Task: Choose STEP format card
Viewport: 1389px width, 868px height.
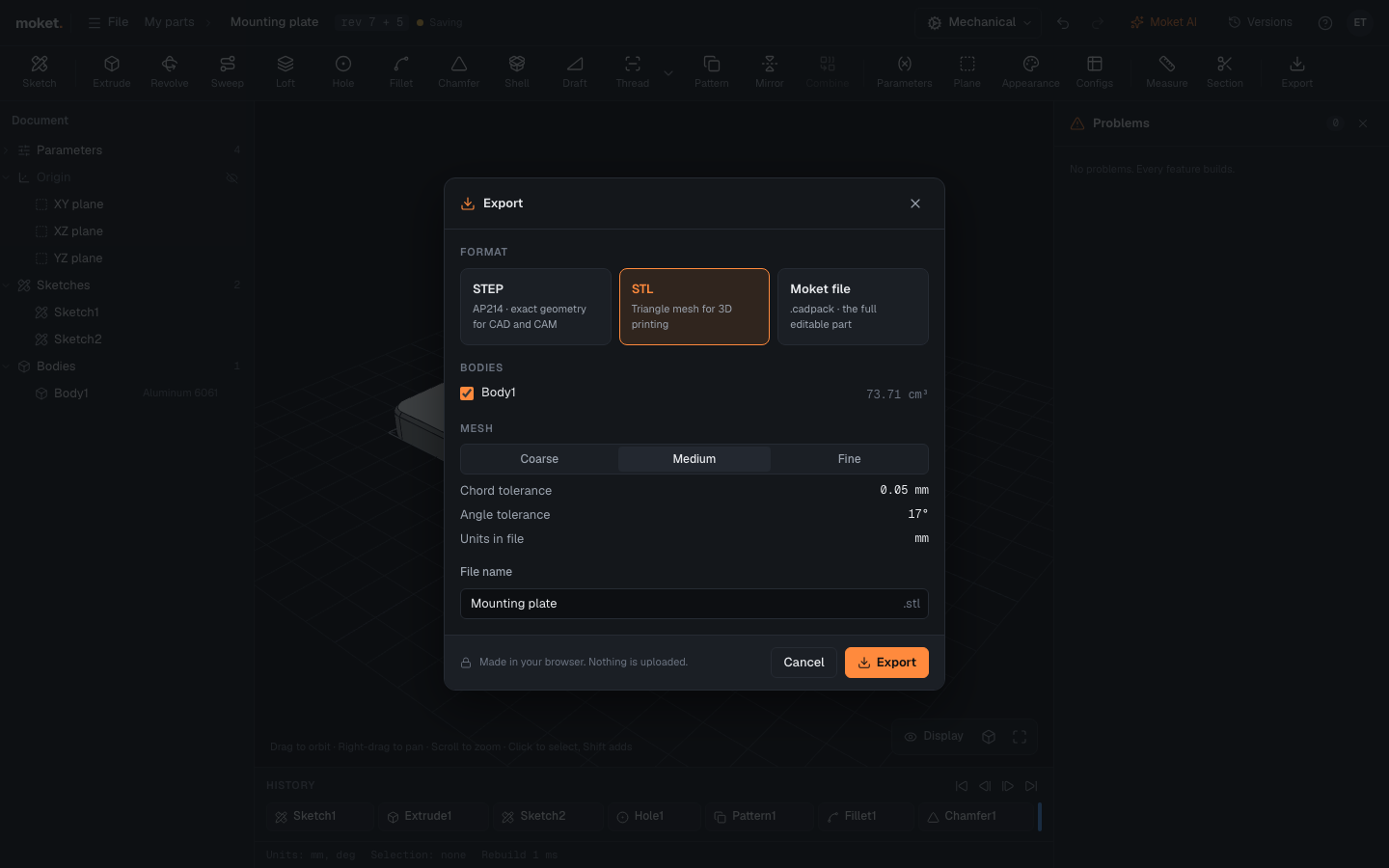Action: tap(535, 307)
